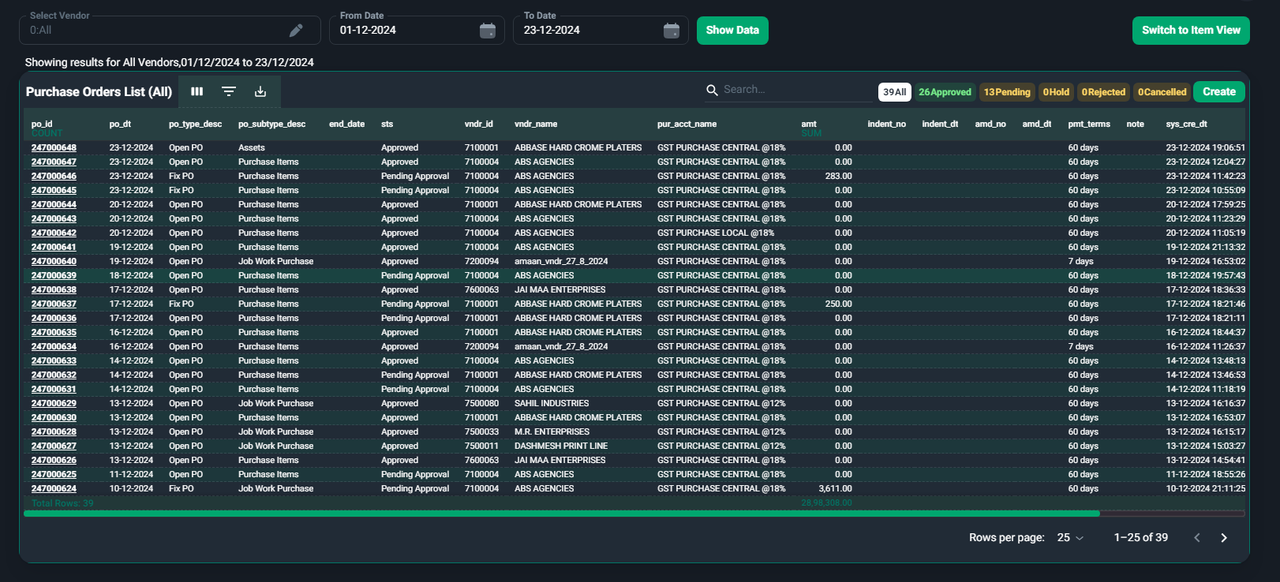Create a new purchase order
1280x582 pixels.
[x=1219, y=92]
